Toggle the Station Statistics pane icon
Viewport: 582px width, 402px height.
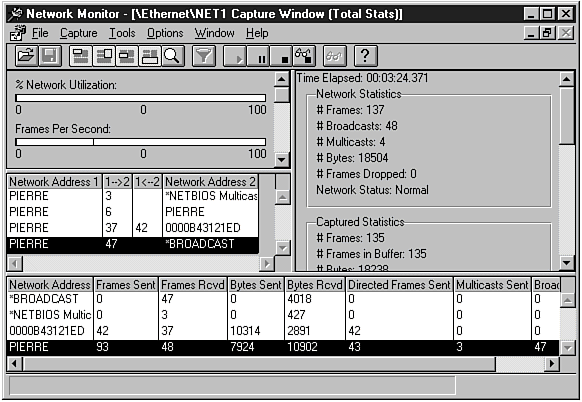pos(150,56)
